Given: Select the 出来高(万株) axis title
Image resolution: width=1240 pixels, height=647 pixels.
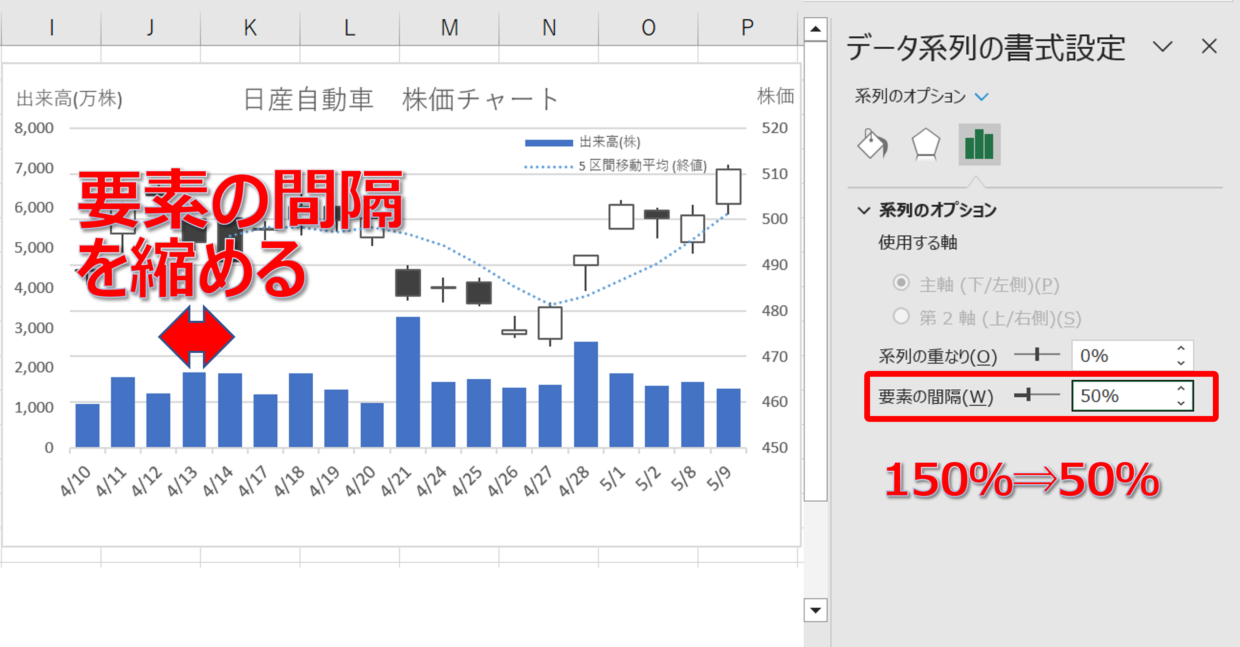Looking at the screenshot, I should coord(69,98).
